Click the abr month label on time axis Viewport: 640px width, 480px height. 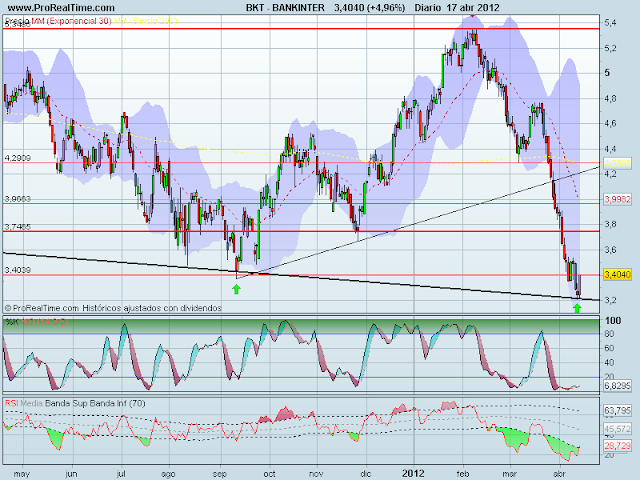(x=559, y=474)
